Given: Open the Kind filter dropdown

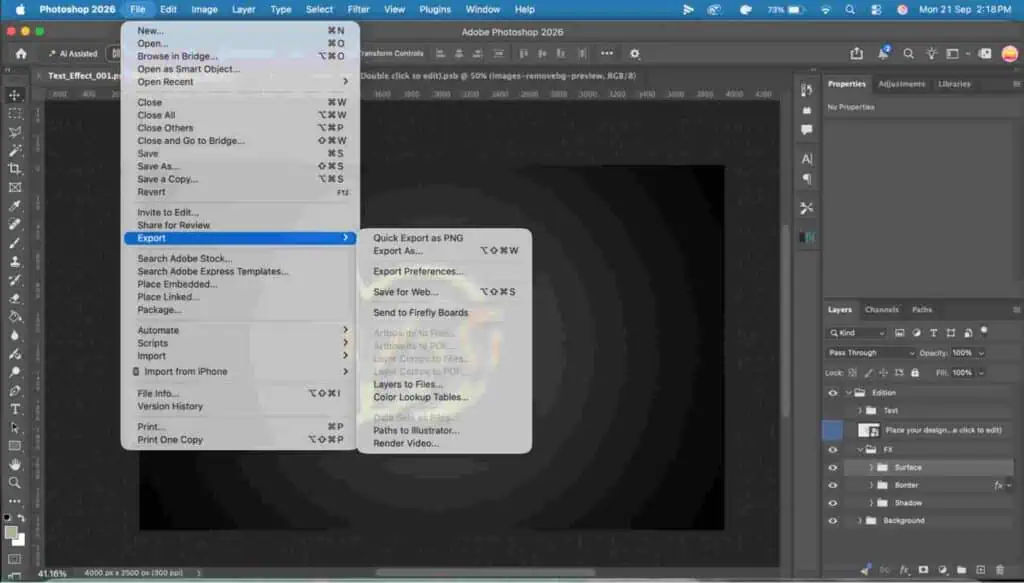Looking at the screenshot, I should [856, 333].
